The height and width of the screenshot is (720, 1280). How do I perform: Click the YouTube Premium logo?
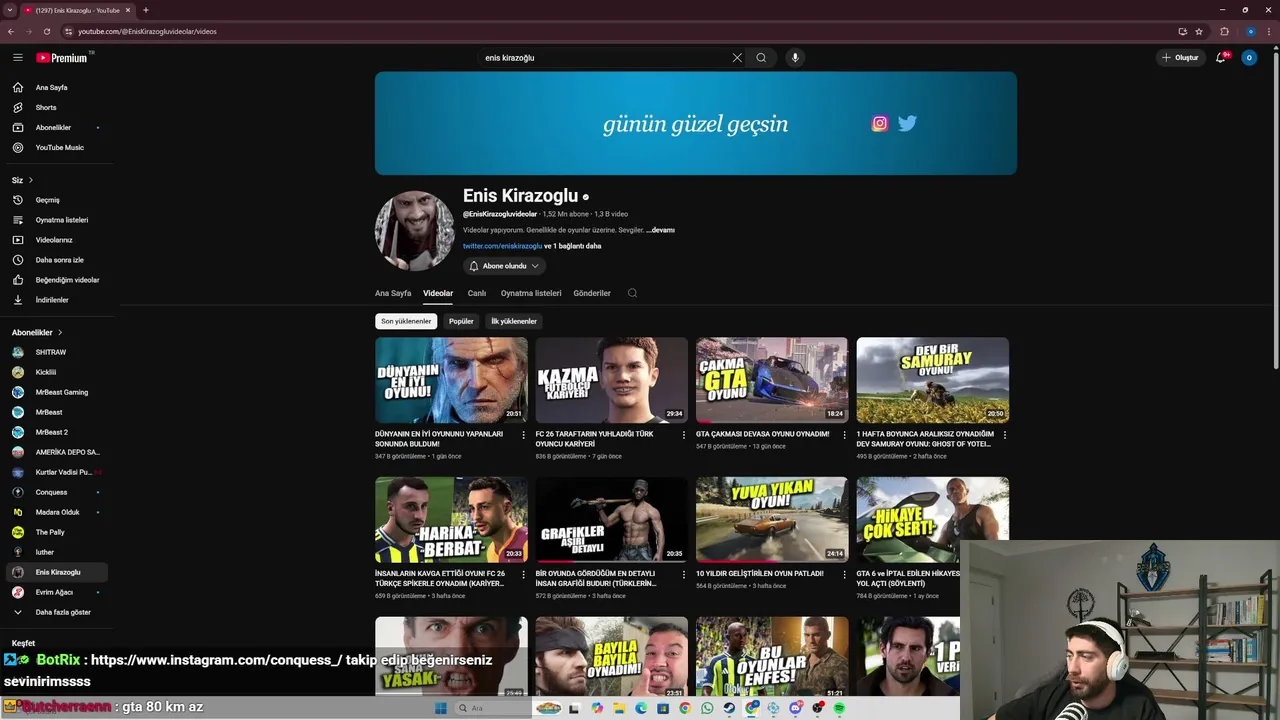[x=62, y=58]
